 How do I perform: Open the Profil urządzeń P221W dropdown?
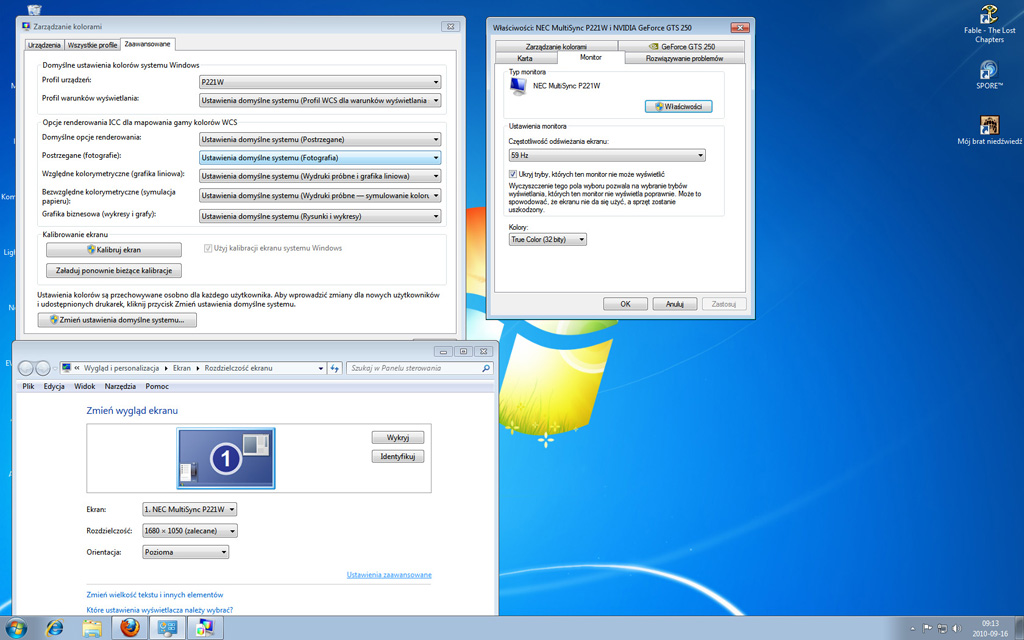320,82
